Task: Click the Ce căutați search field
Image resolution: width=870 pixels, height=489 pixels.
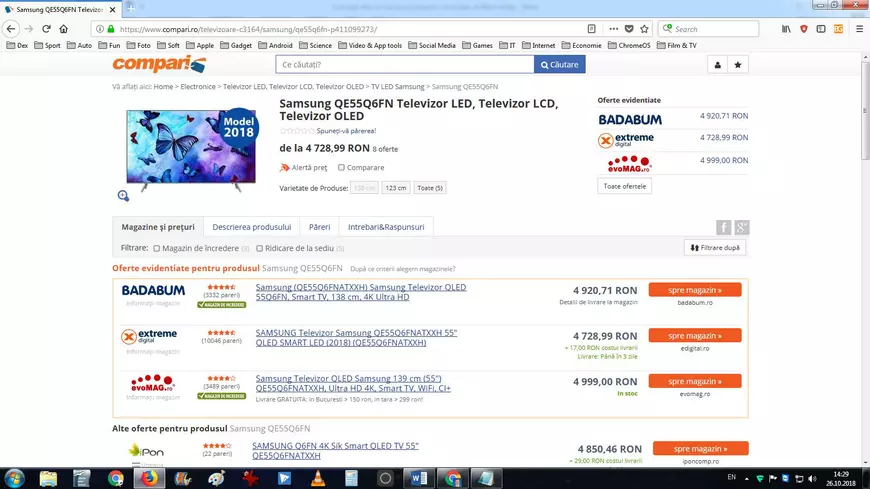Action: coord(404,65)
